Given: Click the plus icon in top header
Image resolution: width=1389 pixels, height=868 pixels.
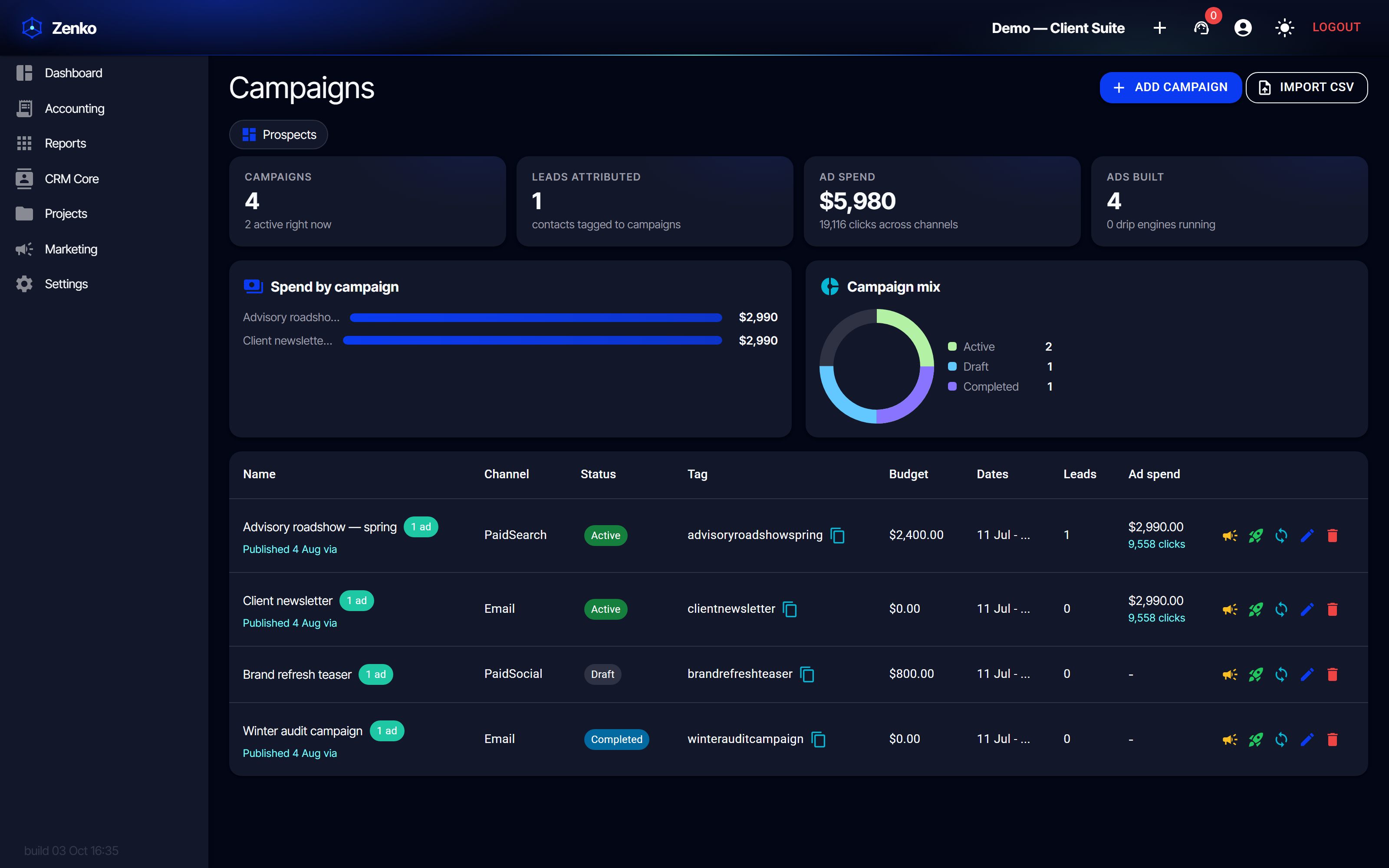Looking at the screenshot, I should (1159, 27).
